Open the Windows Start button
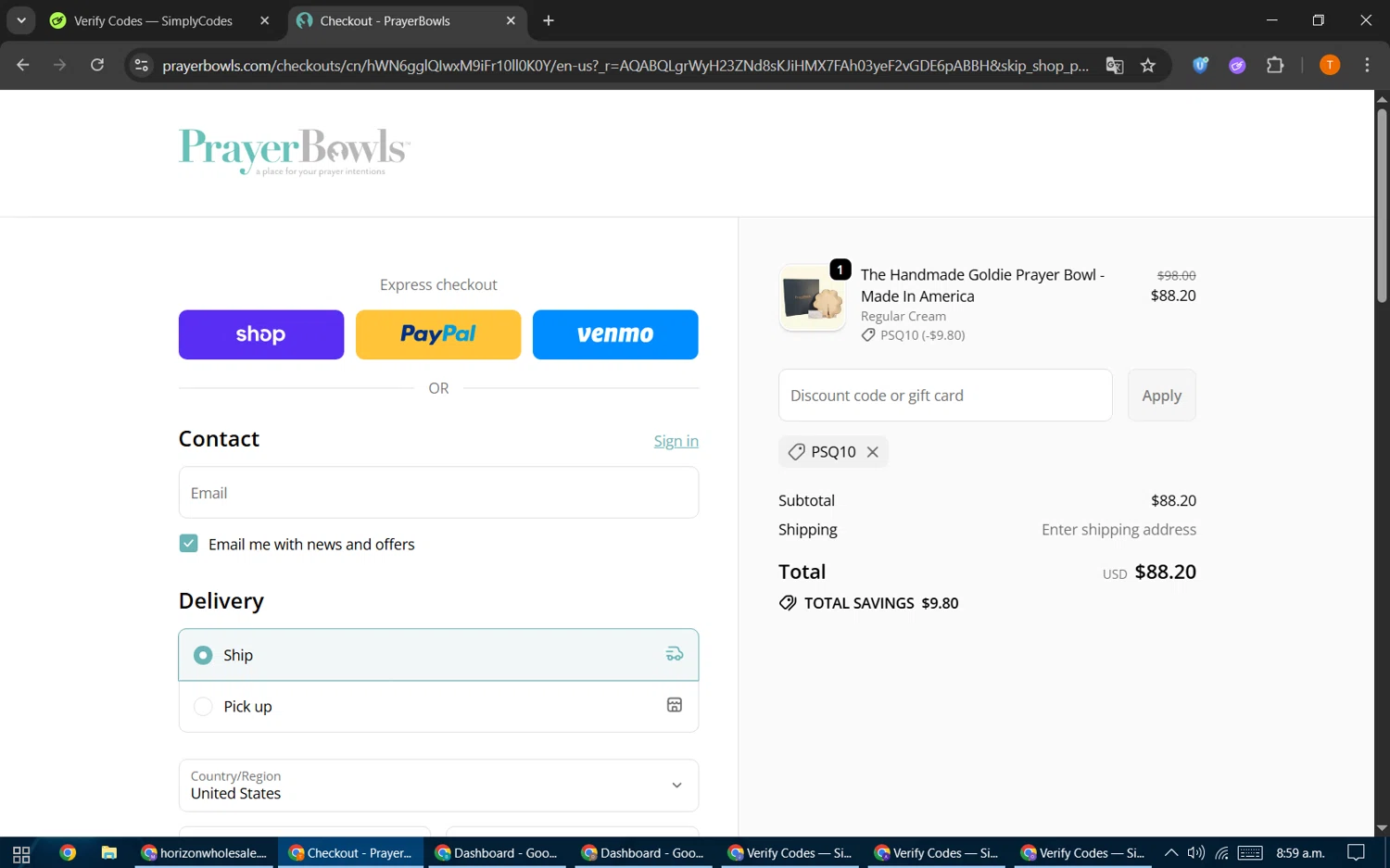This screenshot has height=868, width=1390. click(21, 853)
